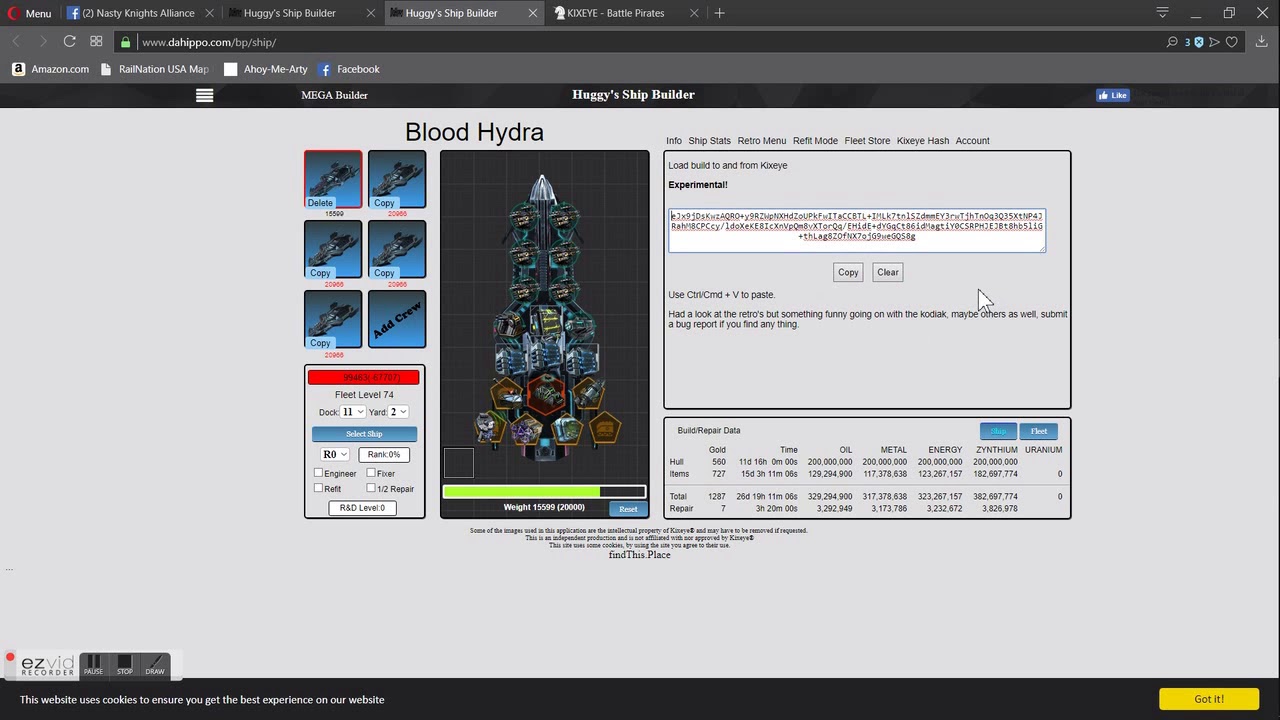The image size is (1280, 720).
Task: Switch to Refit Mode
Action: click(x=815, y=141)
